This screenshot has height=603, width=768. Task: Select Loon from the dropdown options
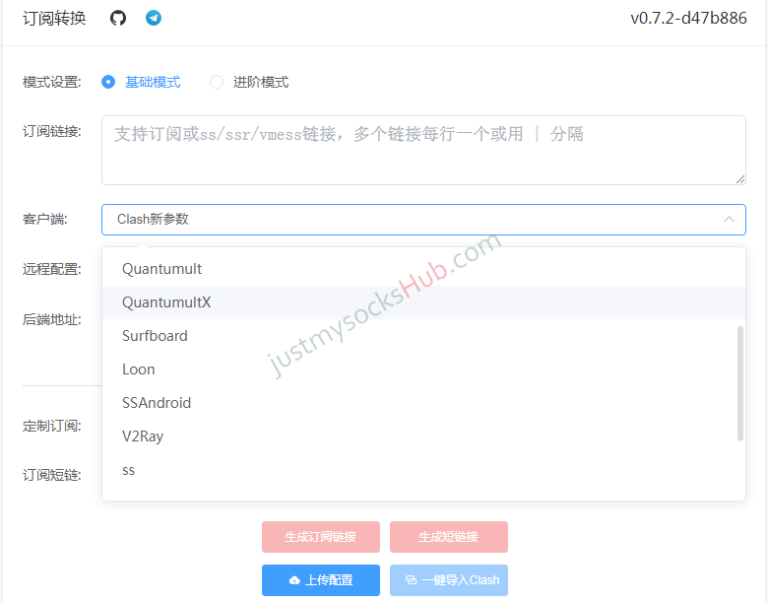139,369
